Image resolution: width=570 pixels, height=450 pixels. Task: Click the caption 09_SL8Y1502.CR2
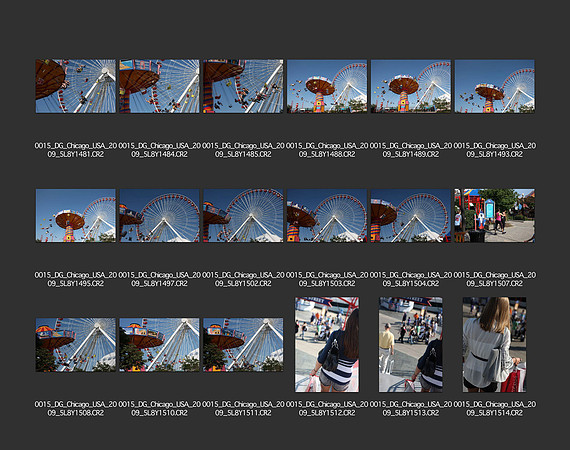pos(243,284)
